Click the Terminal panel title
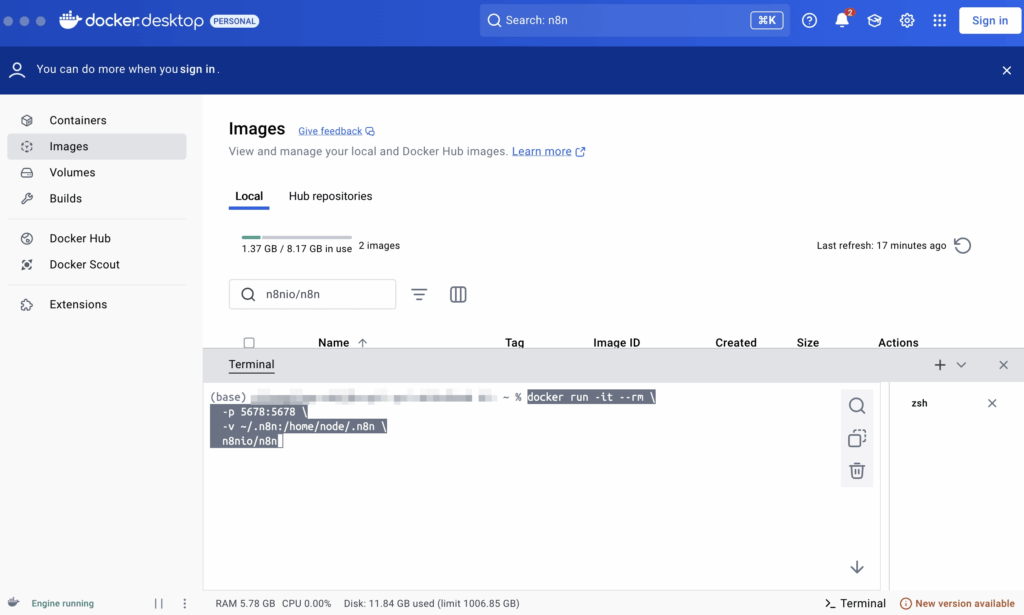The width and height of the screenshot is (1024, 615). coord(251,364)
